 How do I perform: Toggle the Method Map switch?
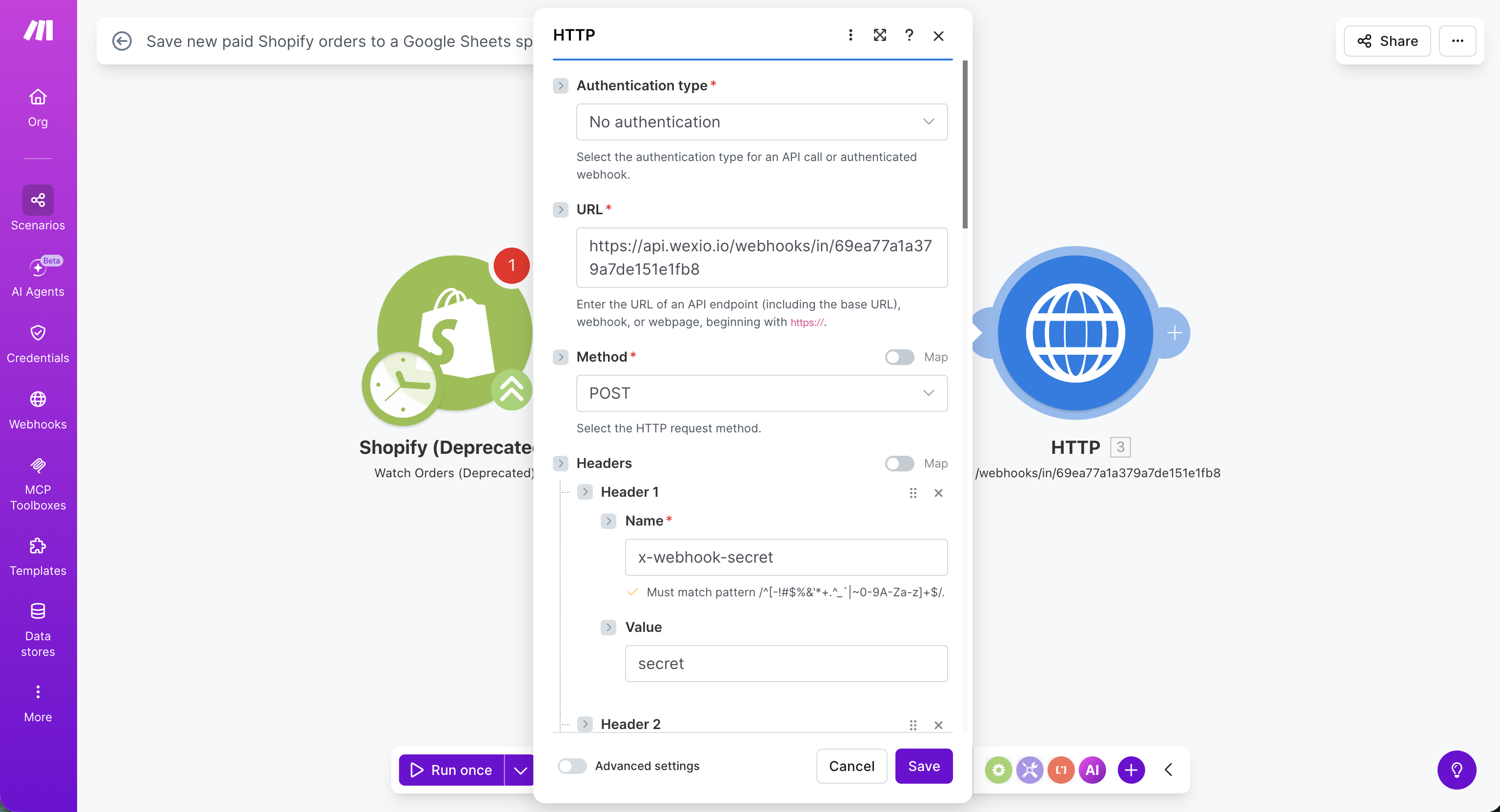pyautogui.click(x=899, y=357)
